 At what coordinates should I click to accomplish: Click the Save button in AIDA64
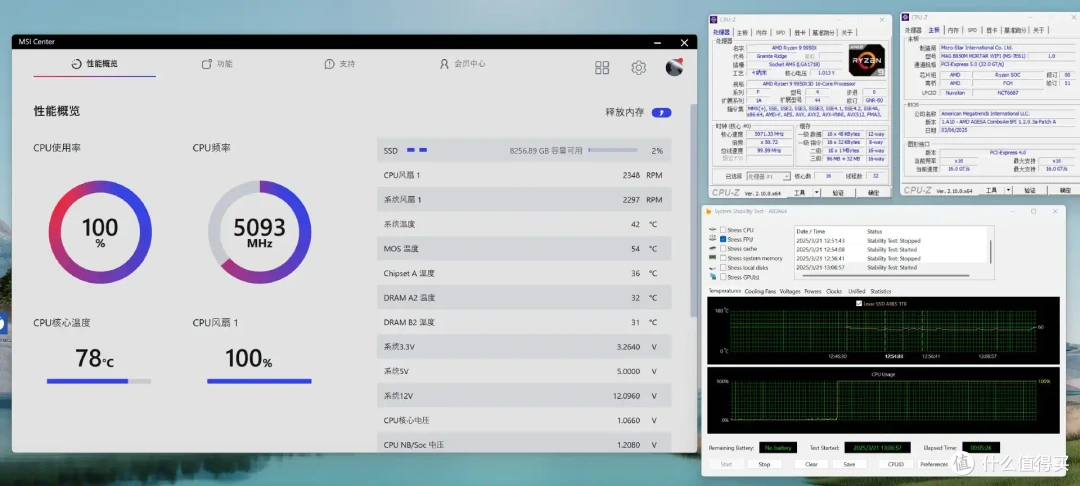coord(849,464)
